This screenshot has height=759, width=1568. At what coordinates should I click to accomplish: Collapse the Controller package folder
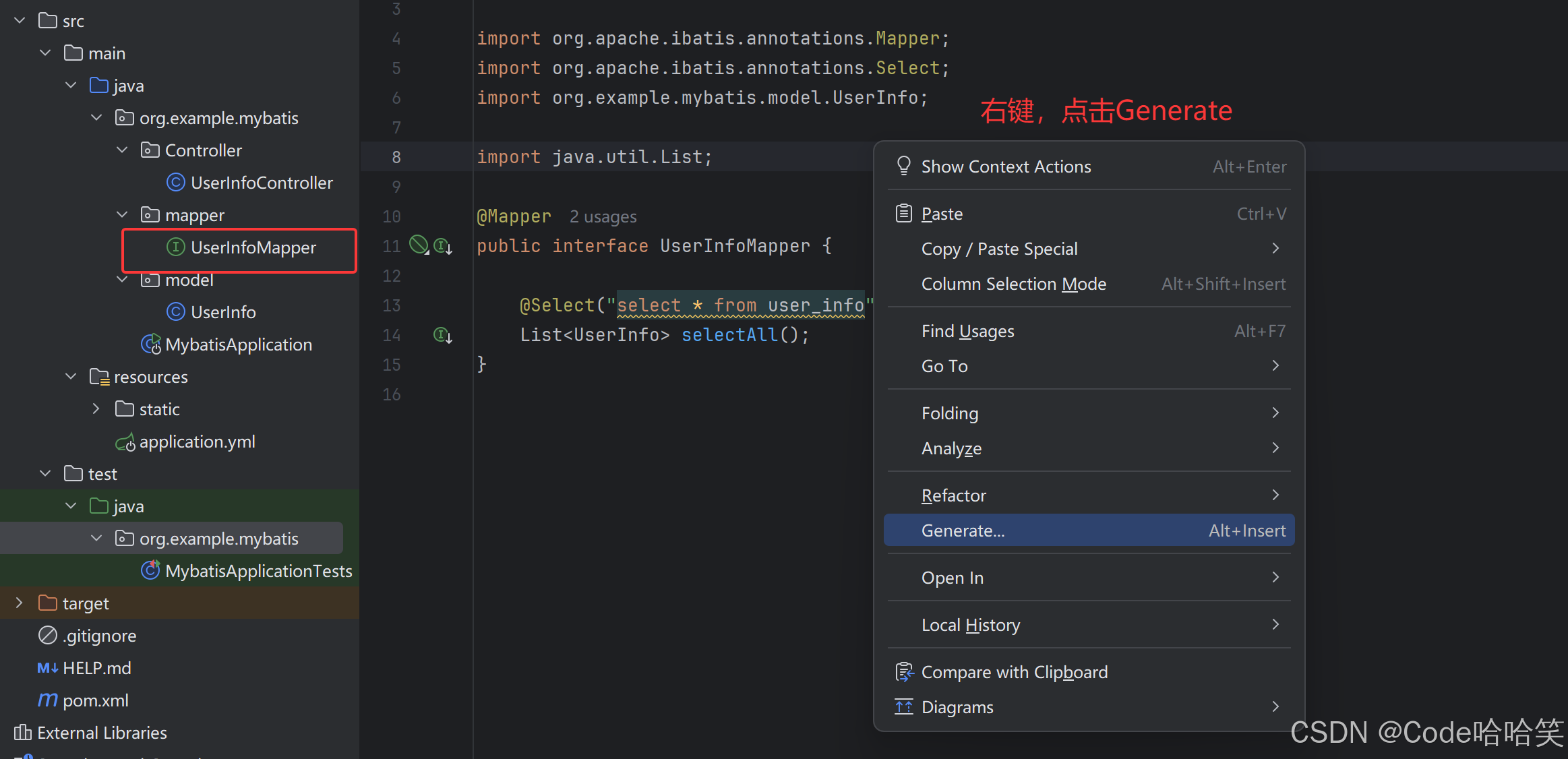(x=122, y=150)
